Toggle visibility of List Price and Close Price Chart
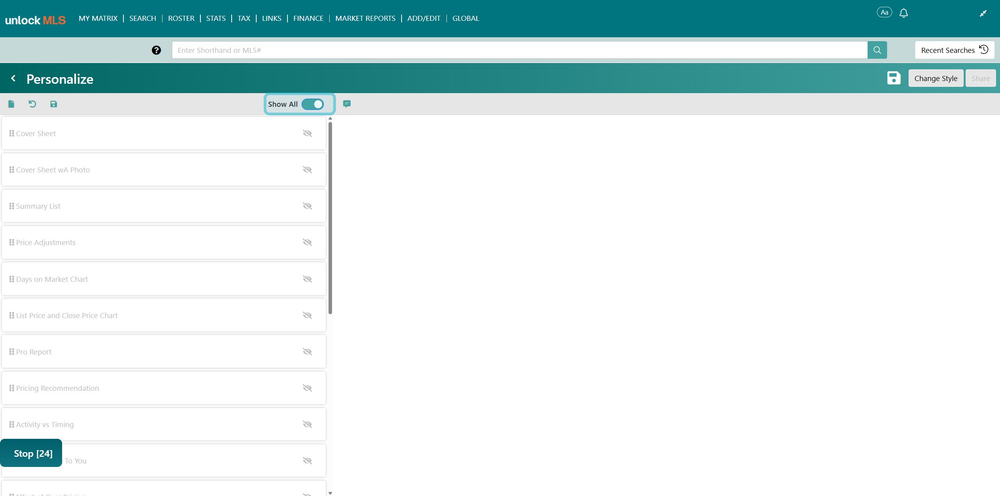1000x496 pixels. click(307, 315)
